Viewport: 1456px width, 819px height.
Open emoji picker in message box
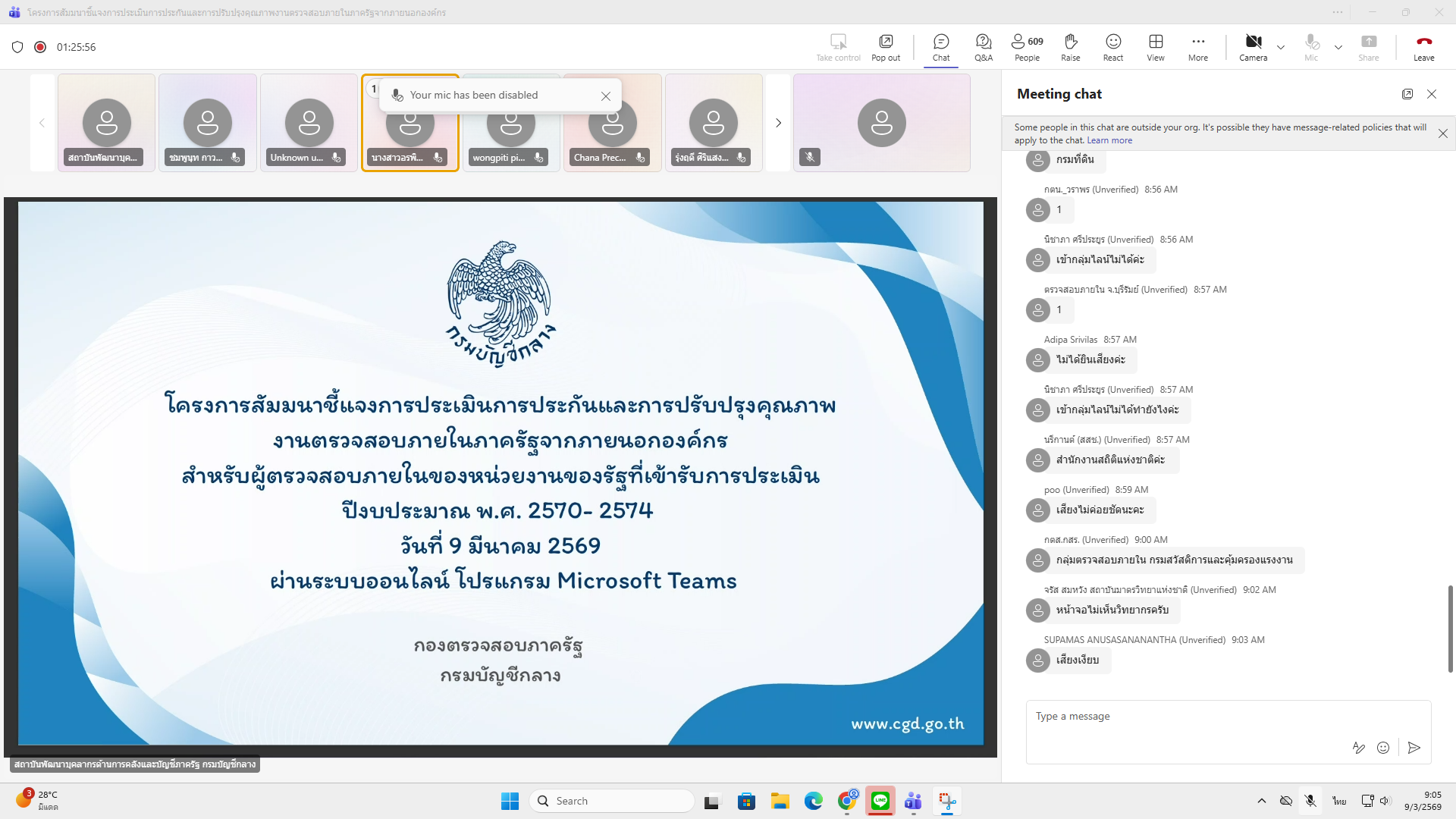(1382, 748)
